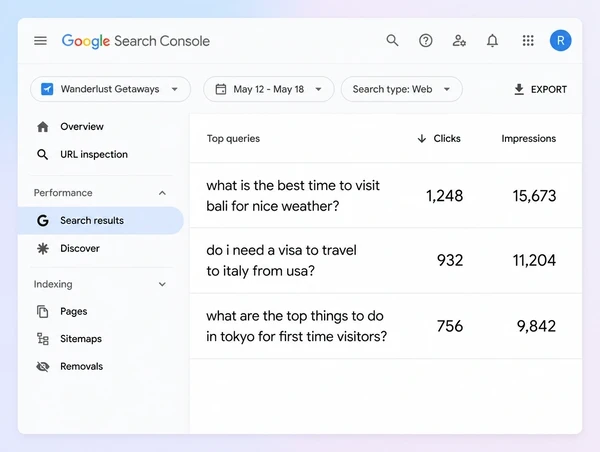The image size is (600, 452).
Task: Select the Tokyo top things query
Action: pyautogui.click(x=297, y=326)
